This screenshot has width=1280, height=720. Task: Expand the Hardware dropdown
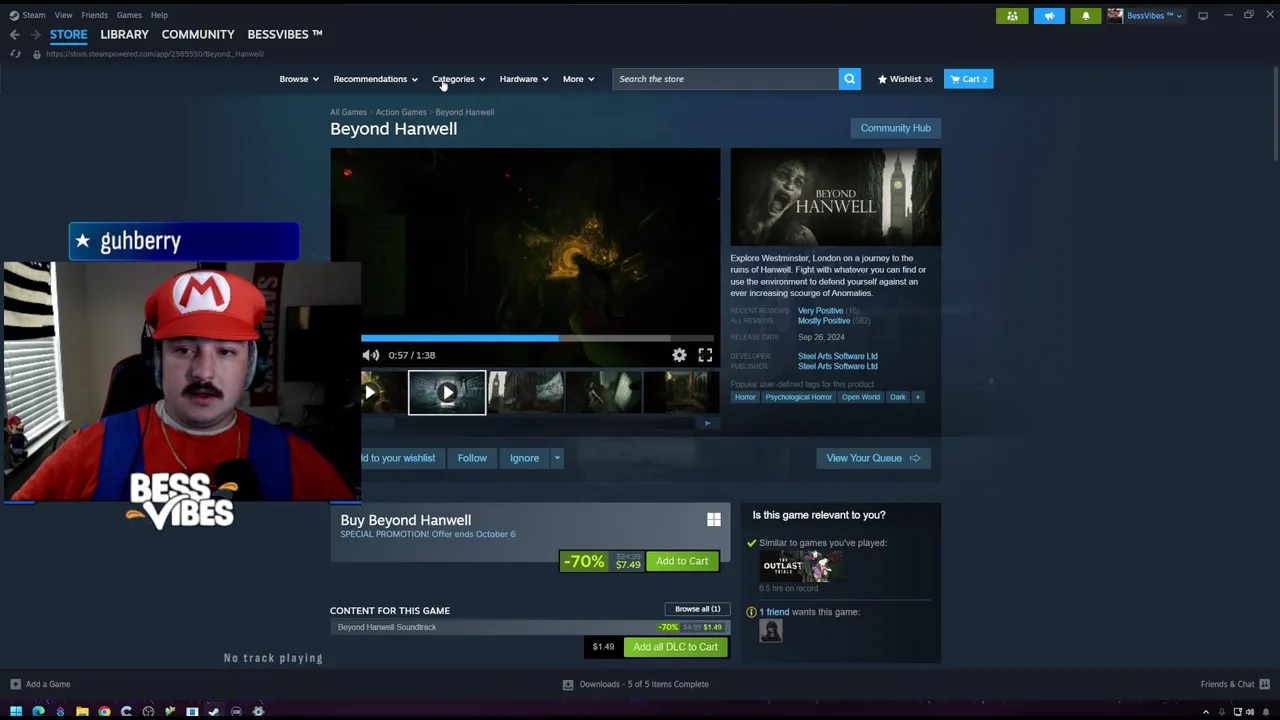click(x=523, y=79)
